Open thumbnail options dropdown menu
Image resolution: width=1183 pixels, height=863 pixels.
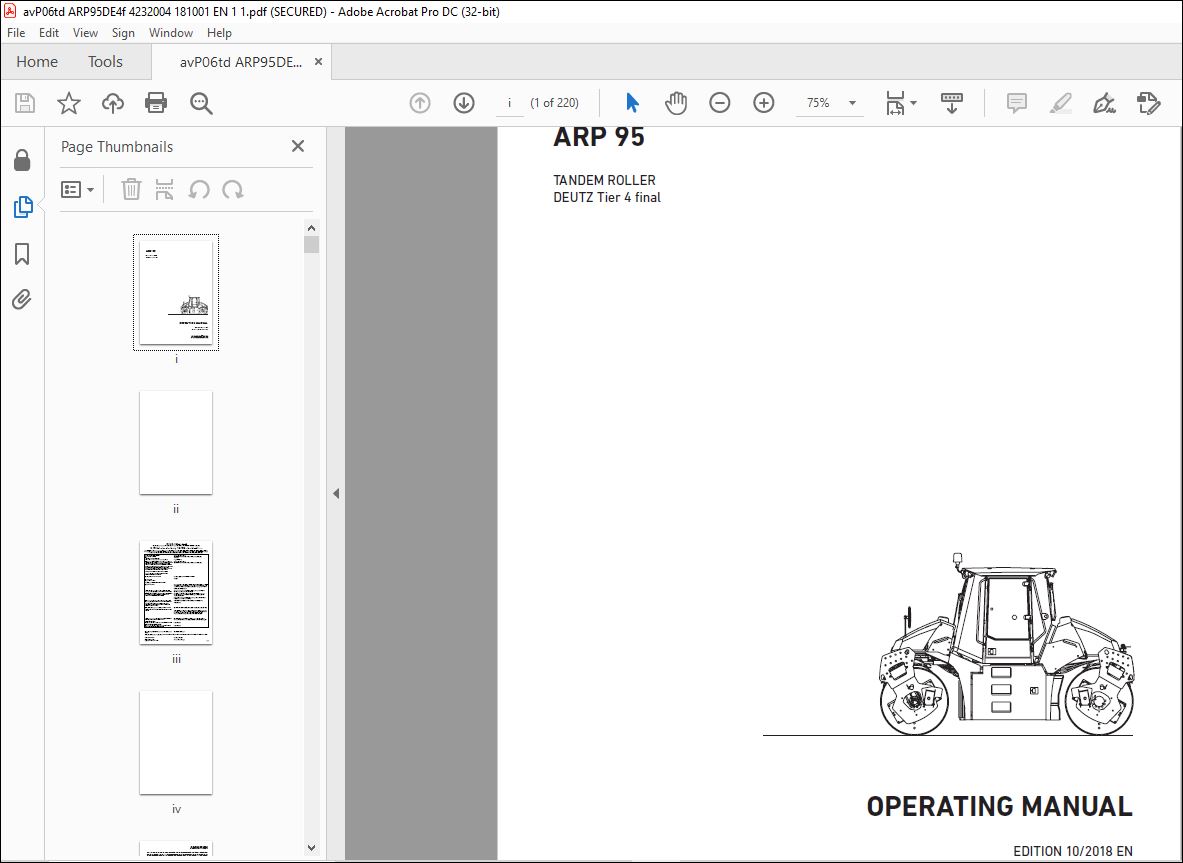click(77, 189)
